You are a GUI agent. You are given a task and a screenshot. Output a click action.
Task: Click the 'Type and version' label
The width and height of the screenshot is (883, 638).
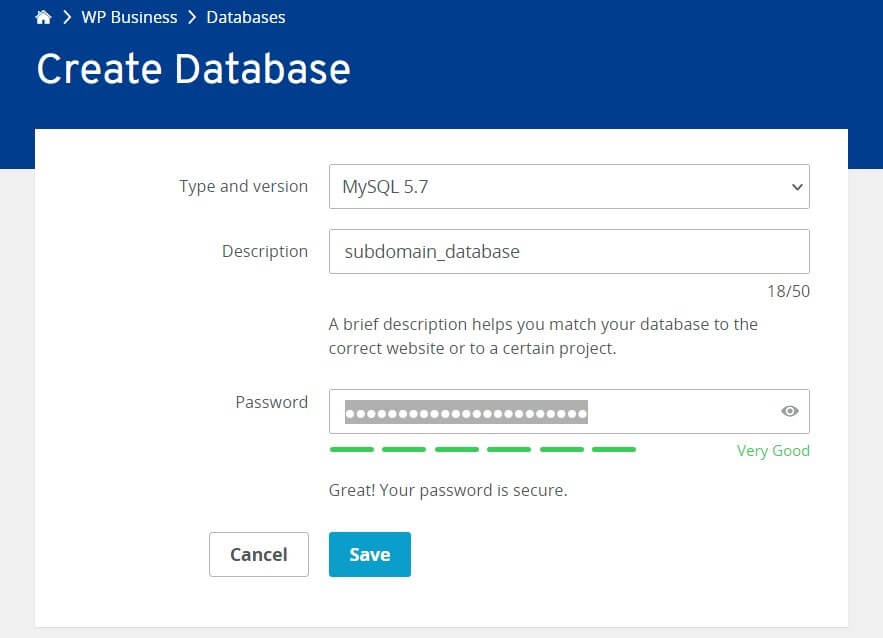pyautogui.click(x=244, y=186)
